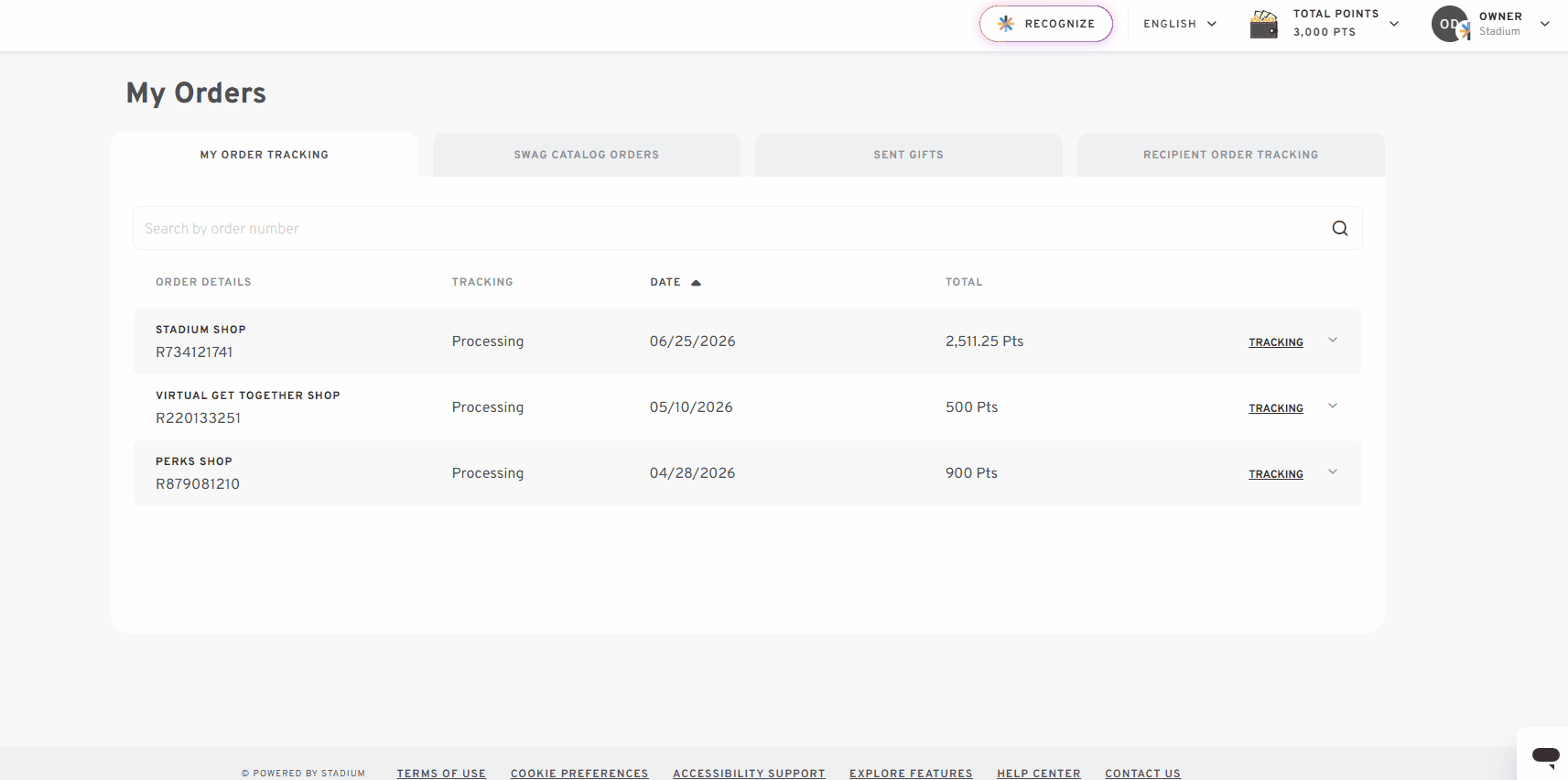Expand the Stadium Shop order row chevron
This screenshot has width=1568, height=780.
click(x=1333, y=341)
